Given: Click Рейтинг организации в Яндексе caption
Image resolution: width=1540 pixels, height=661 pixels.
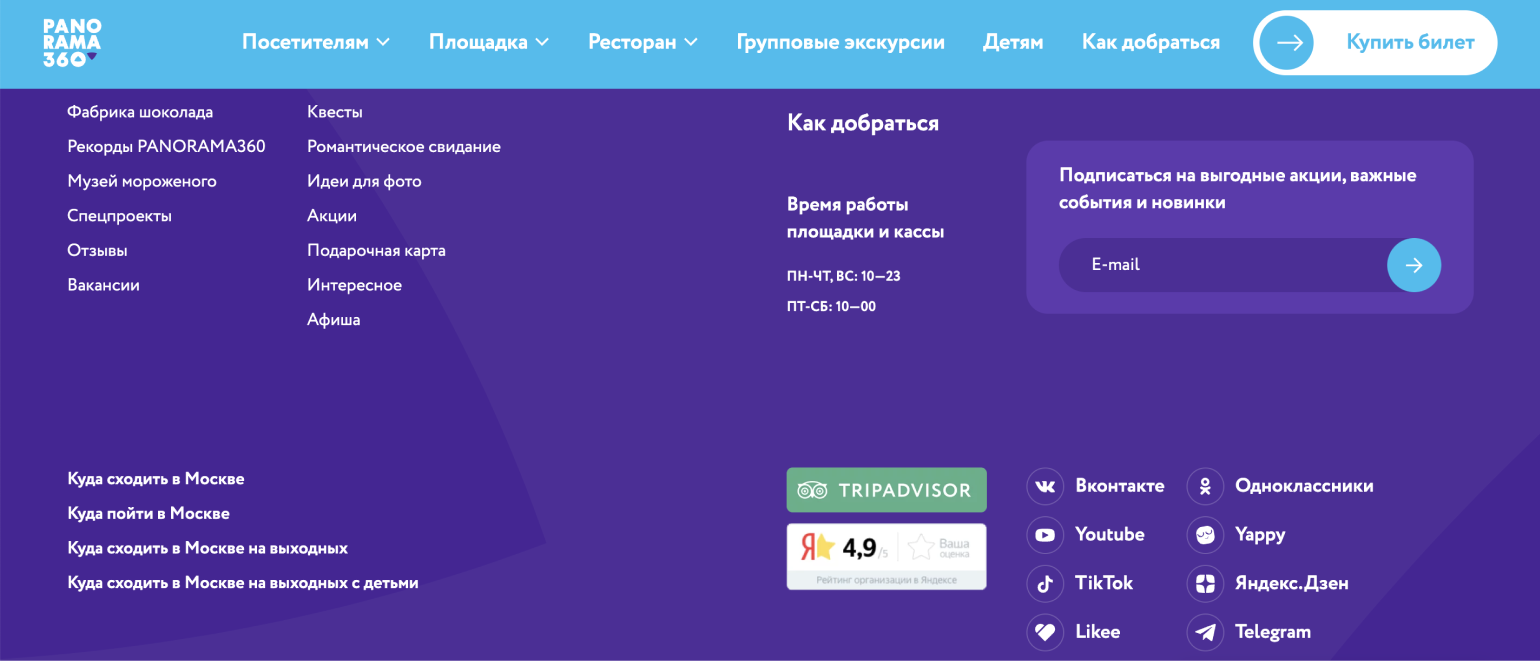Looking at the screenshot, I should point(887,580).
